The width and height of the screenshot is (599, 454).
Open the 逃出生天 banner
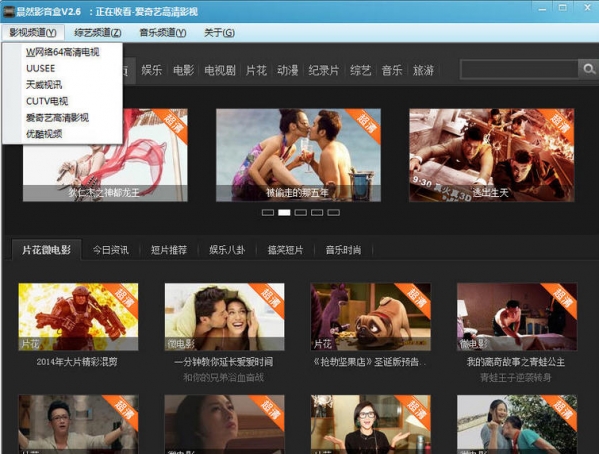pos(492,155)
